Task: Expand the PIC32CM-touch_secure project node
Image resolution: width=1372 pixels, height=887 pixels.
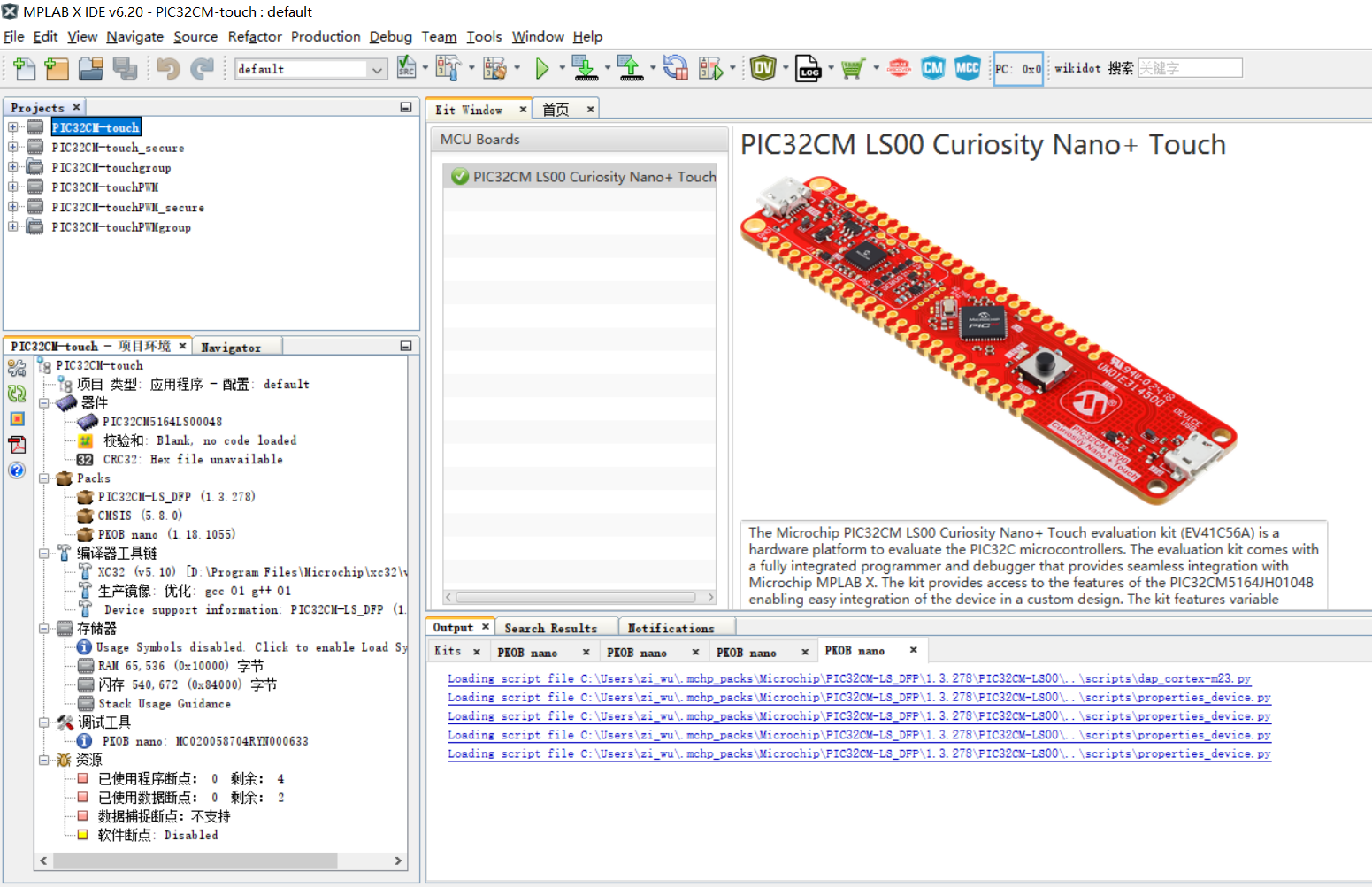Action: point(12,147)
